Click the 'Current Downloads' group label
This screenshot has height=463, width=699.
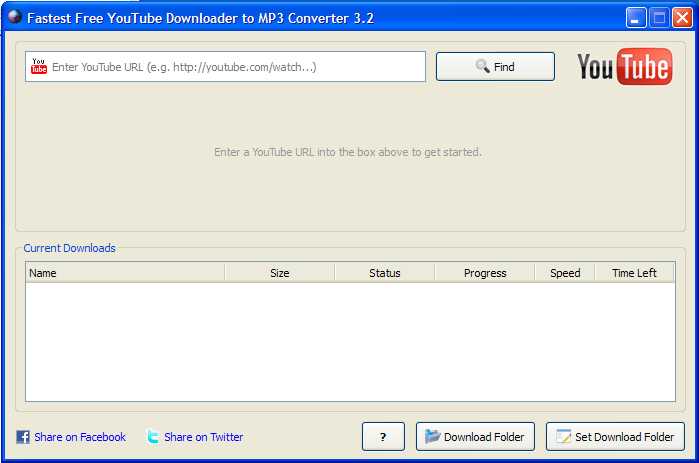click(x=70, y=248)
